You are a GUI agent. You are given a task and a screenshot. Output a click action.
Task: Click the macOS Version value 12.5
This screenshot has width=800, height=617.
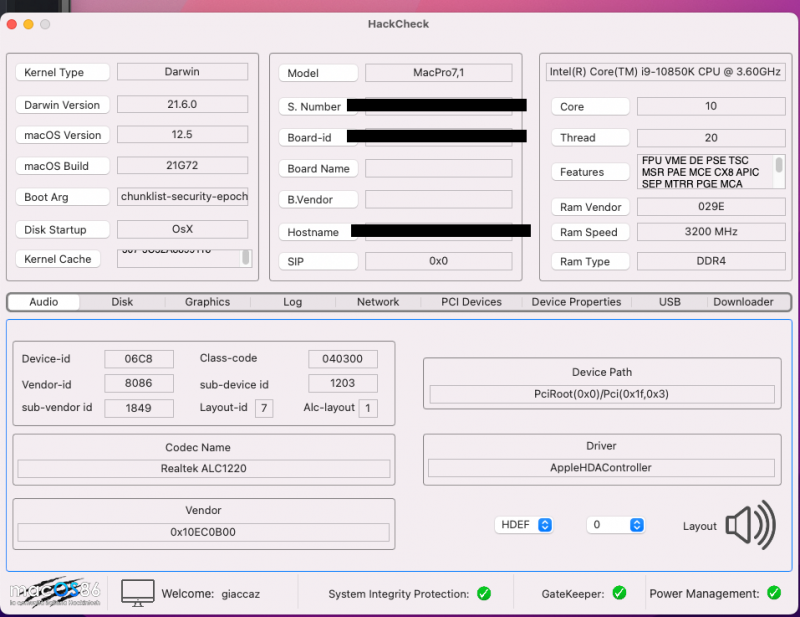[x=183, y=134]
